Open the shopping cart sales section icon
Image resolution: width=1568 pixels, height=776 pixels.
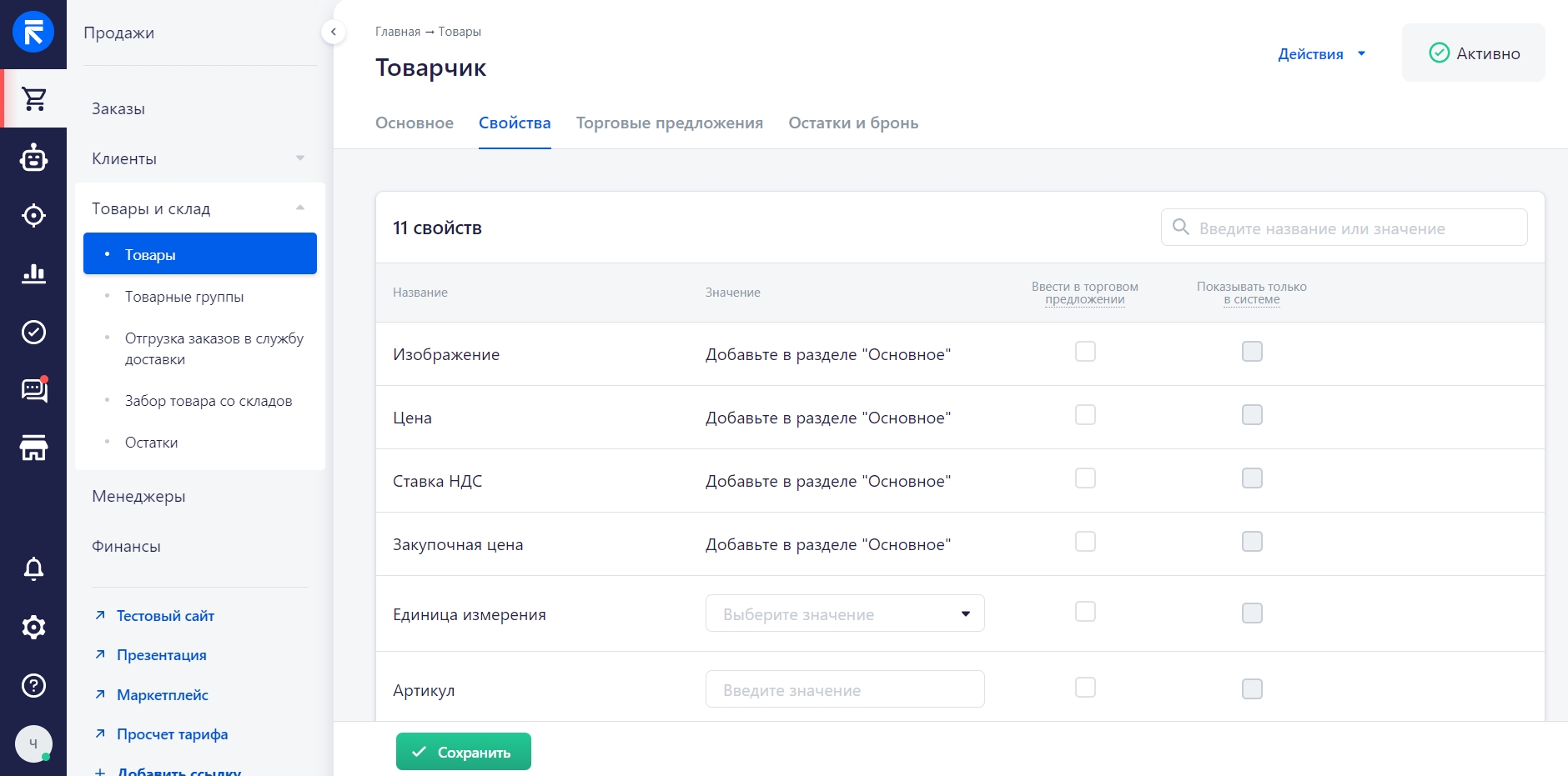pyautogui.click(x=34, y=98)
